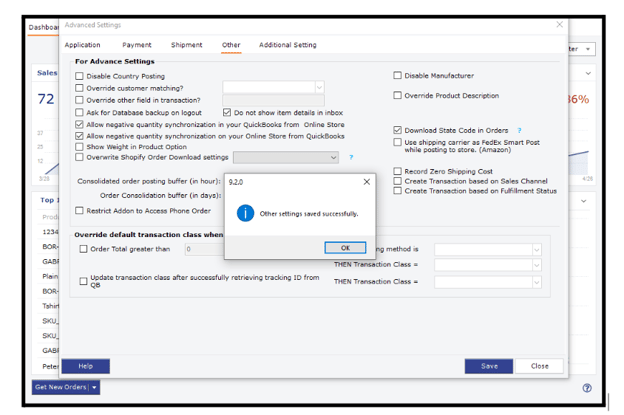Screen dimensions: 624x415
Task: Click the Order Total greater than input field
Action: pyautogui.click(x=200, y=249)
